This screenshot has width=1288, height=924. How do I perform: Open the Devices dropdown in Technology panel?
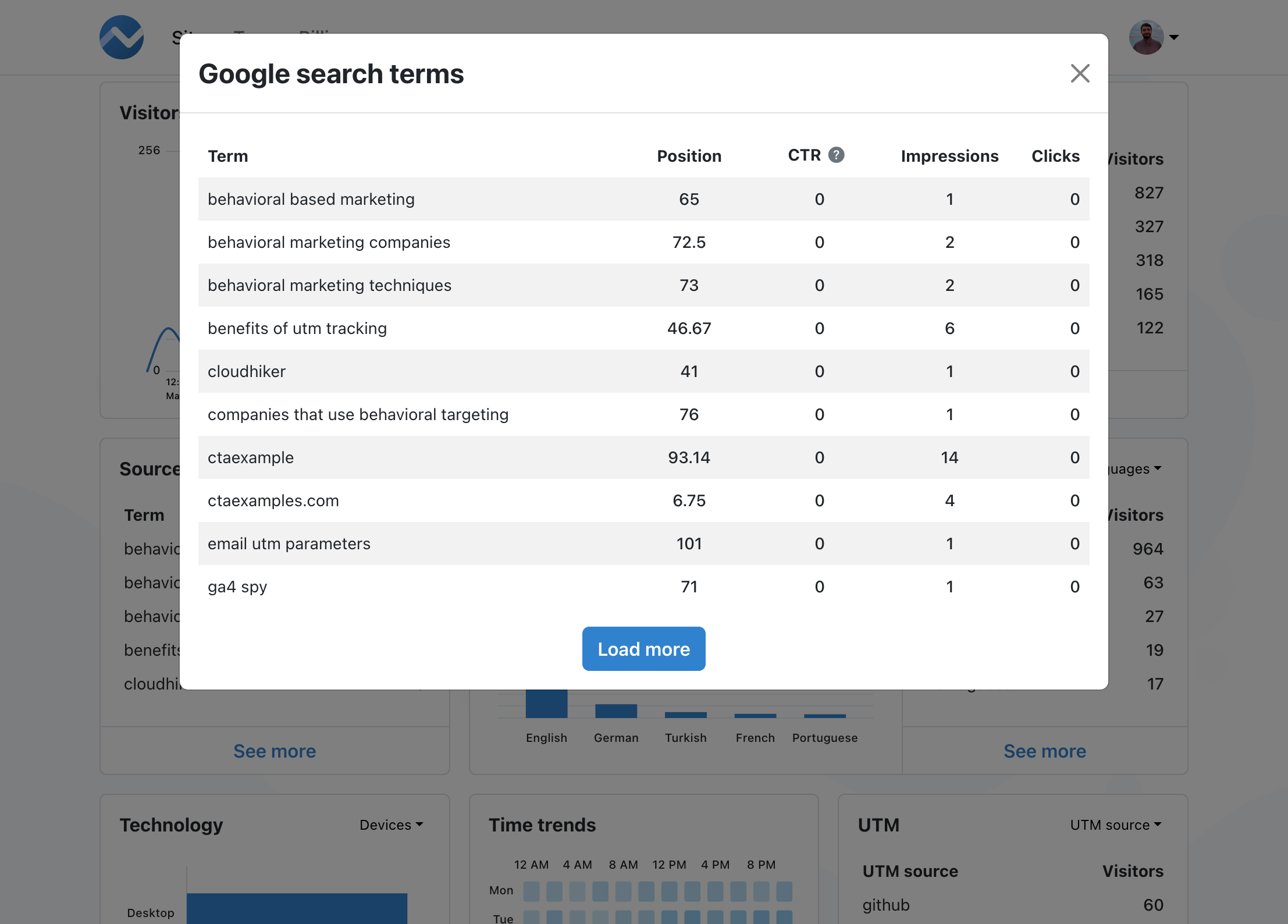391,825
